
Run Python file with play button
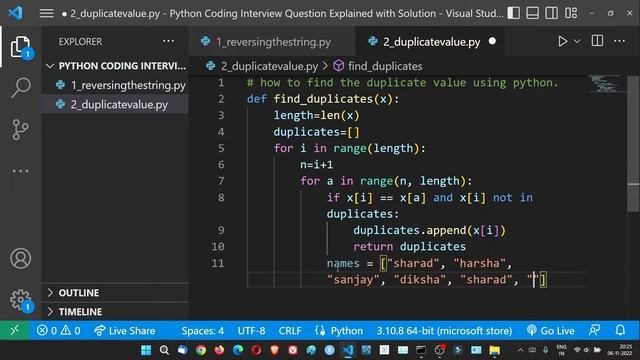(562, 41)
